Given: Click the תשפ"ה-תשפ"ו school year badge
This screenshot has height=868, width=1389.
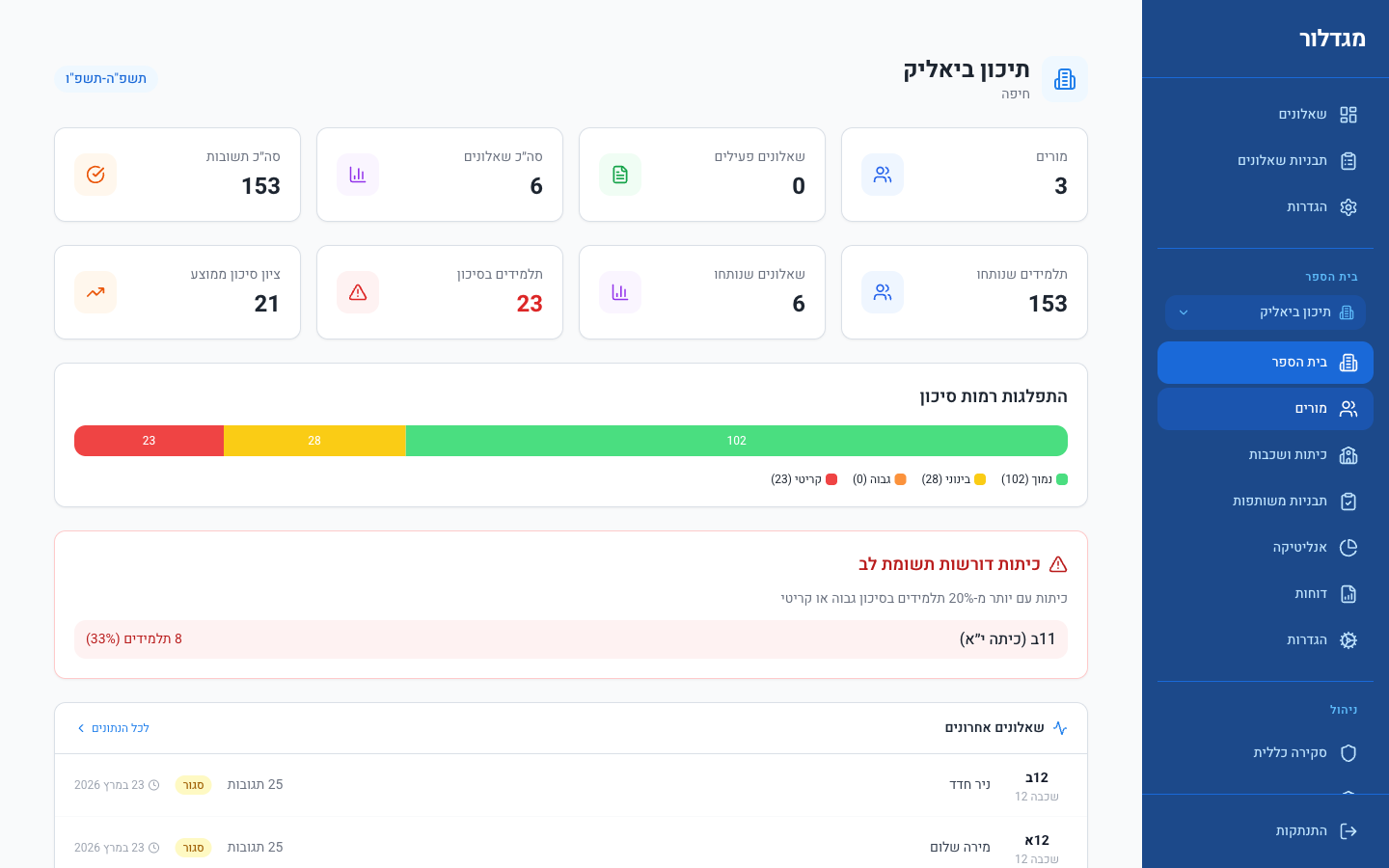Looking at the screenshot, I should [x=106, y=78].
